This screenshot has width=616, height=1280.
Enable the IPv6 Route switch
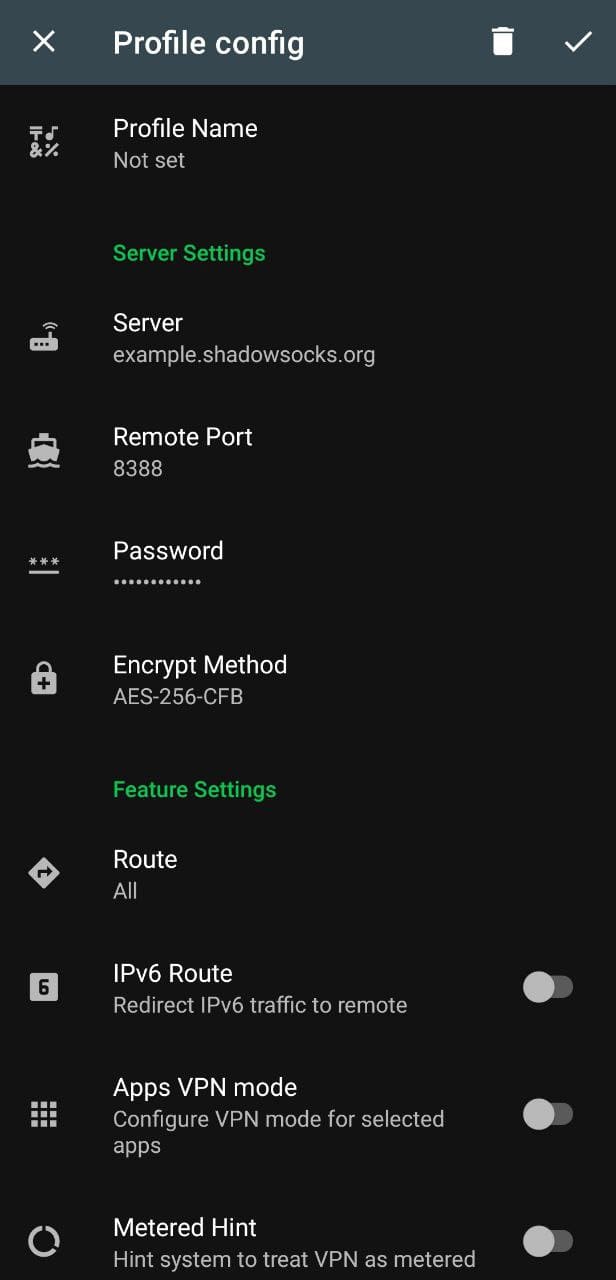click(x=547, y=988)
